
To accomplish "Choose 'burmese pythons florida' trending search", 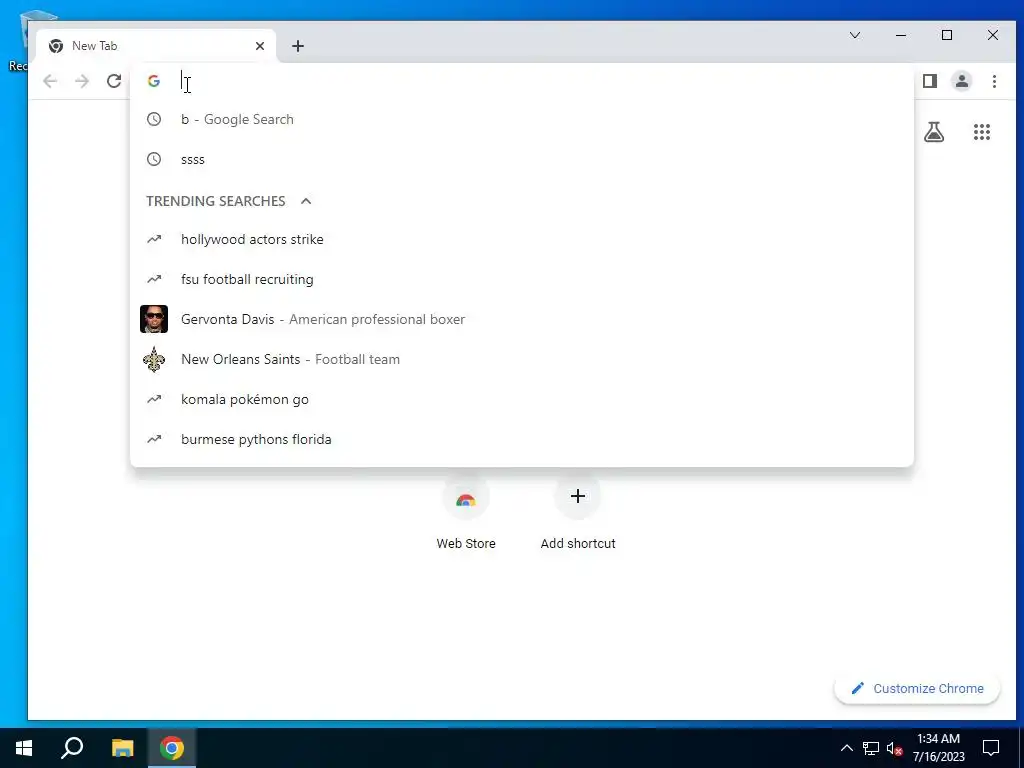I will (x=522, y=440).
